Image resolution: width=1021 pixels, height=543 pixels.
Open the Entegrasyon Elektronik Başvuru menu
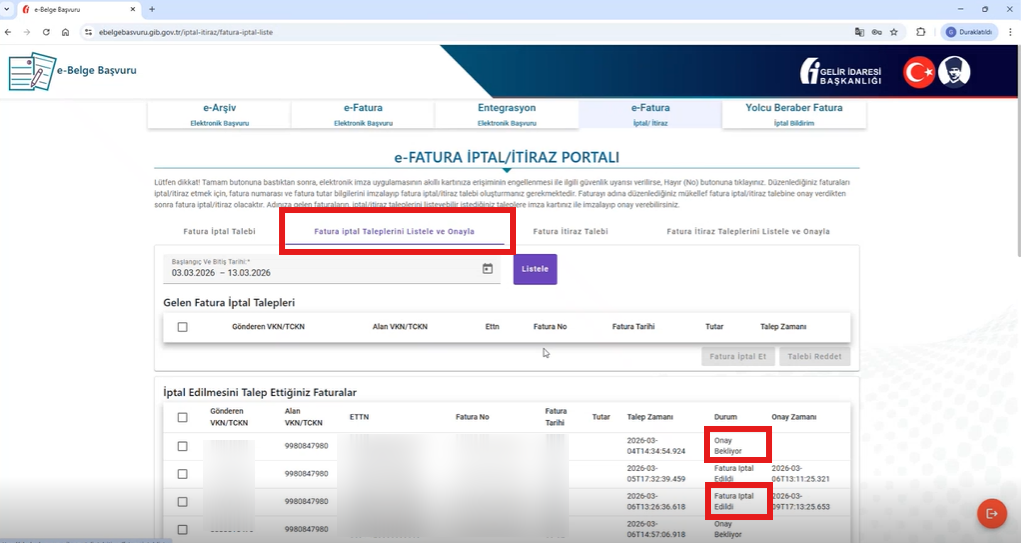(x=507, y=115)
